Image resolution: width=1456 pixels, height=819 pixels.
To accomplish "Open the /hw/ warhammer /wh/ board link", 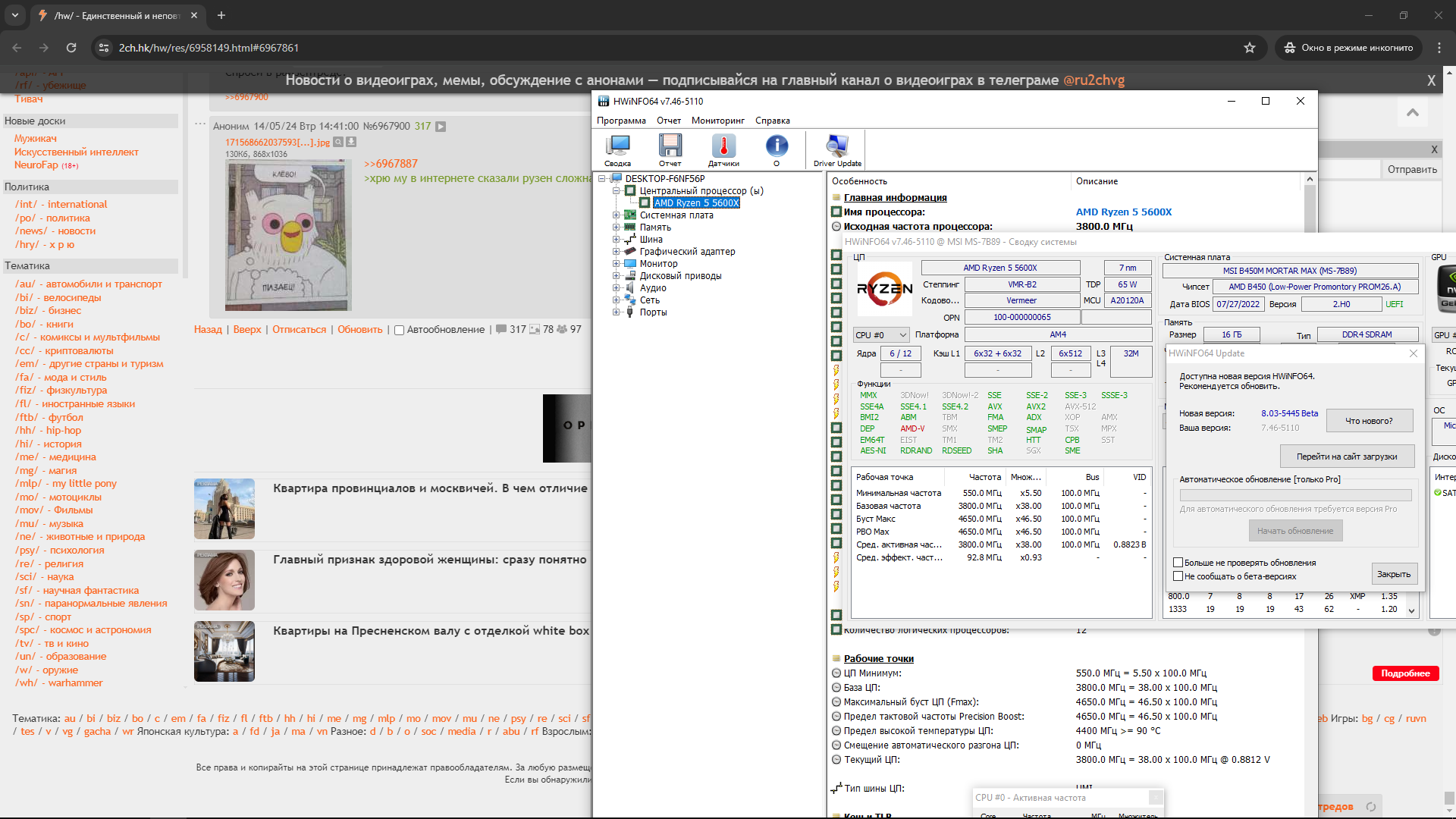I will (x=59, y=683).
